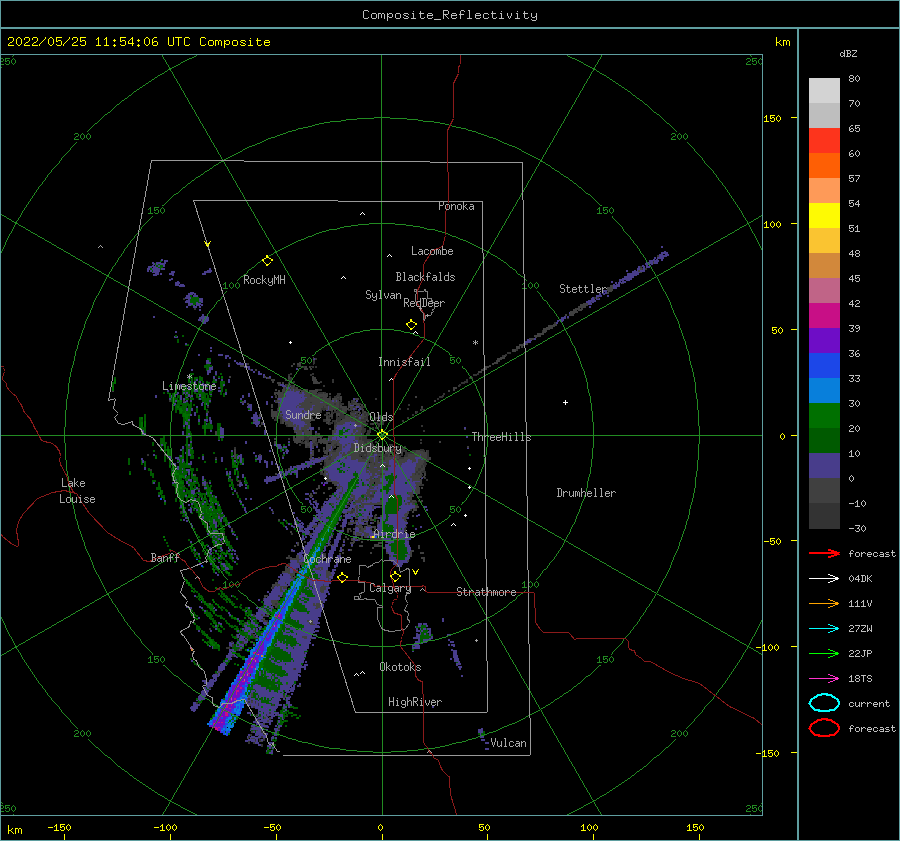Screen dimensions: 900x841
Task: Click the 36 dBZ blue color swatch
Action: [x=824, y=366]
